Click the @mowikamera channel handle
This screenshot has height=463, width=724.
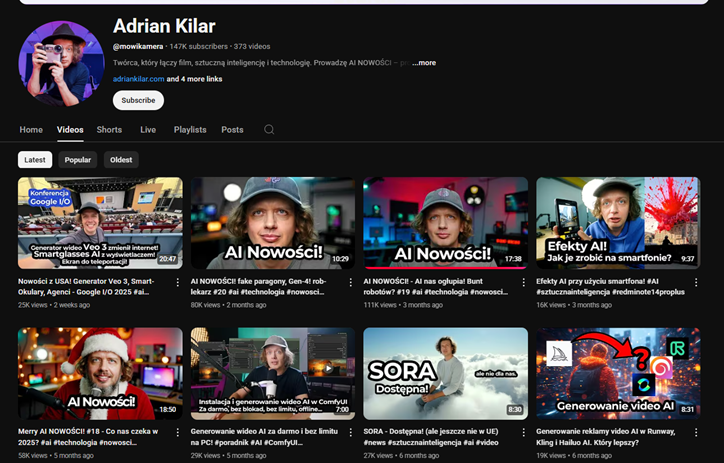(x=138, y=47)
